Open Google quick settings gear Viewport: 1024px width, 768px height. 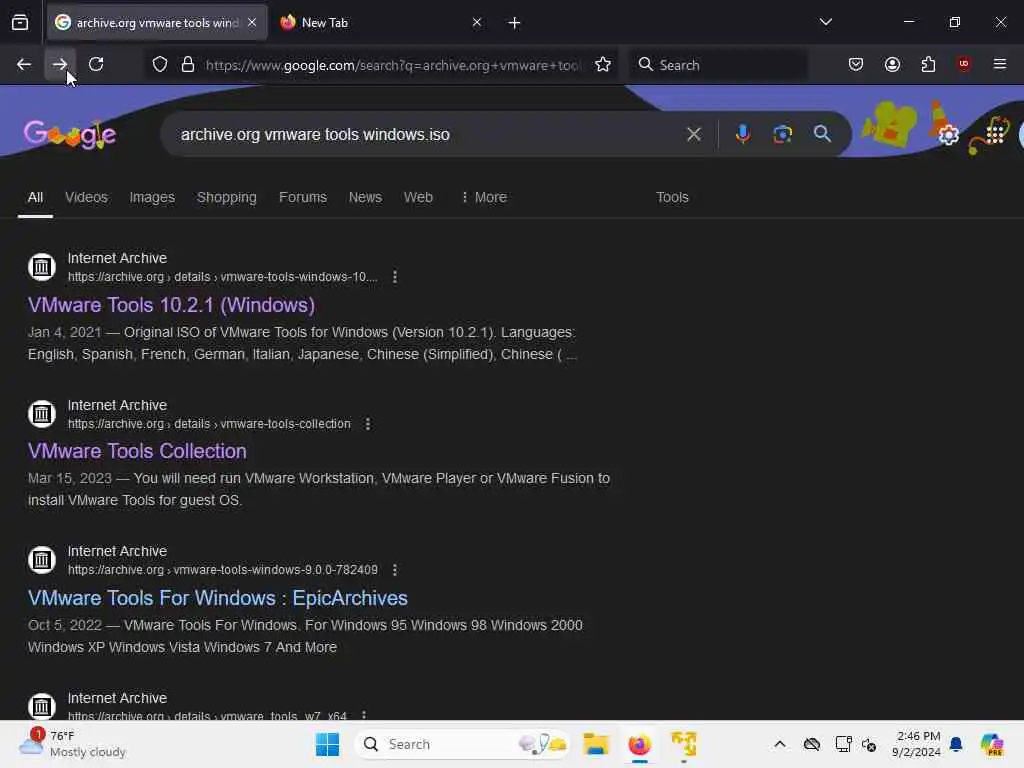tap(948, 135)
